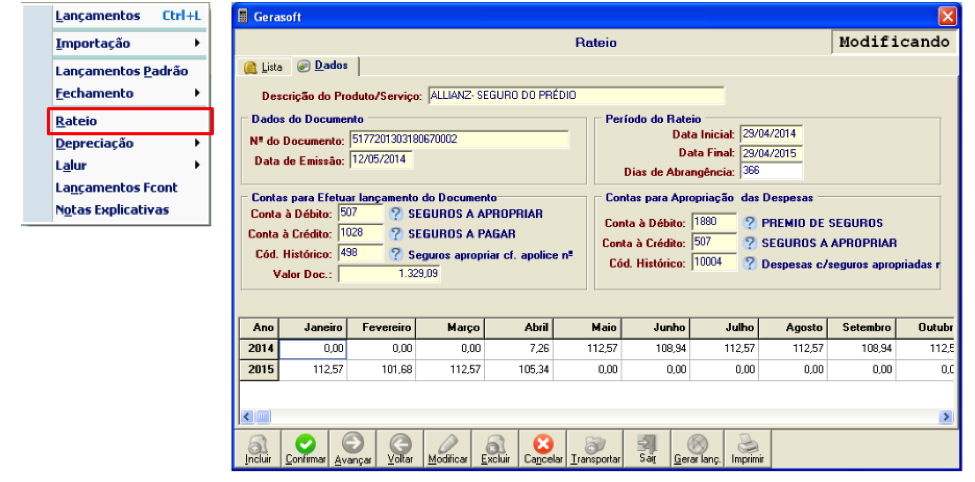Open lookup for PREMIO DE SEGUROS account
Viewport: 975px width, 482px height.
(x=751, y=223)
